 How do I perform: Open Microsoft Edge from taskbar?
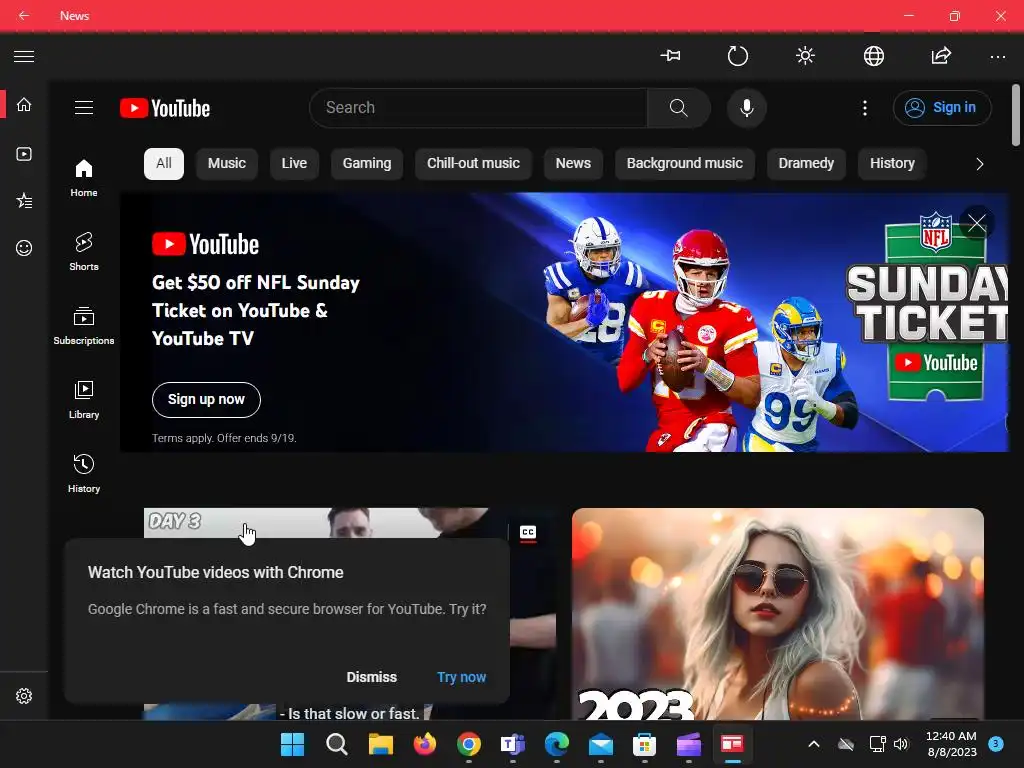coord(556,744)
